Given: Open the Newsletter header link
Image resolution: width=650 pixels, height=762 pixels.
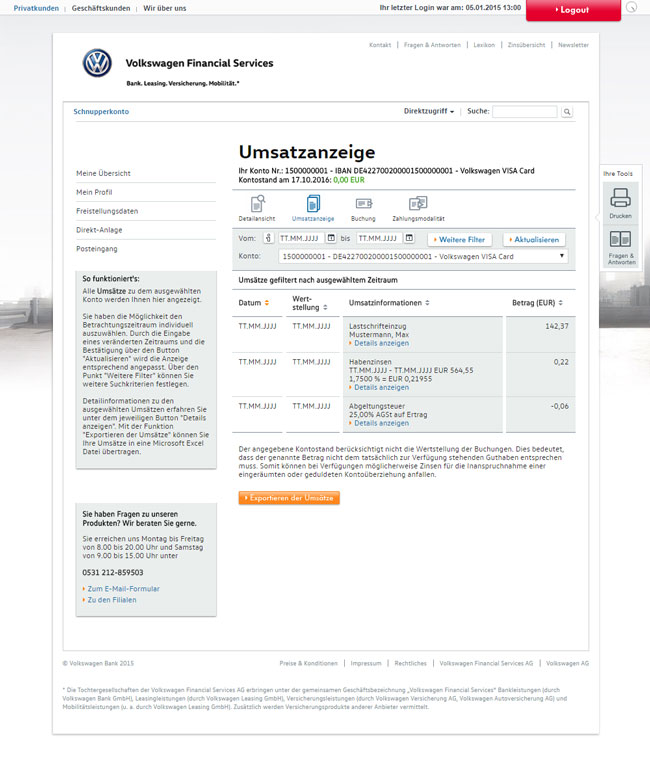Looking at the screenshot, I should [x=573, y=45].
